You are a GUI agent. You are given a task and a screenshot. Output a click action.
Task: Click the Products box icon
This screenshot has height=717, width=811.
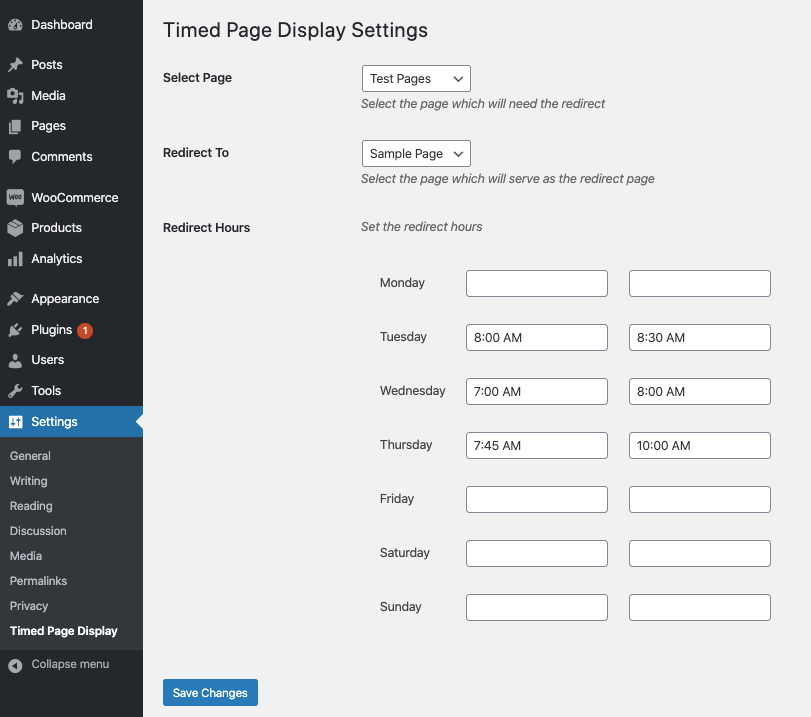15,228
